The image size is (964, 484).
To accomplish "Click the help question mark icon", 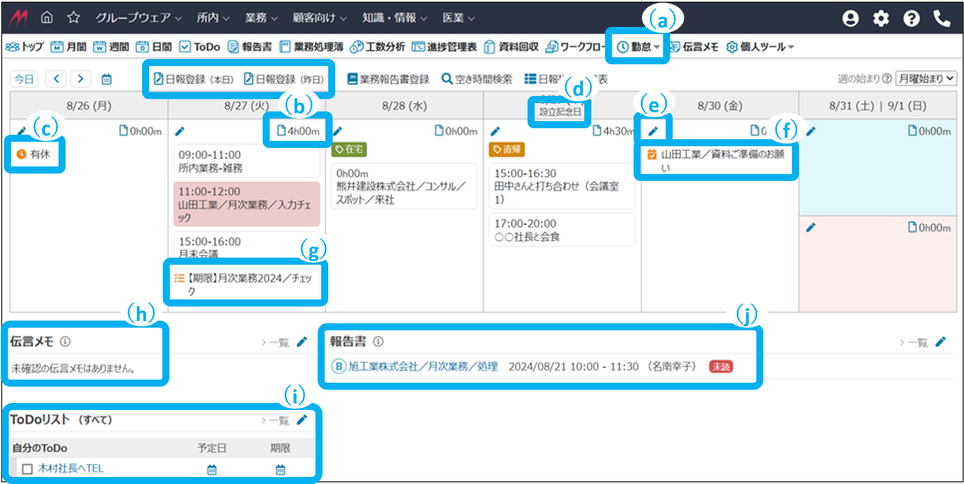I will (911, 18).
